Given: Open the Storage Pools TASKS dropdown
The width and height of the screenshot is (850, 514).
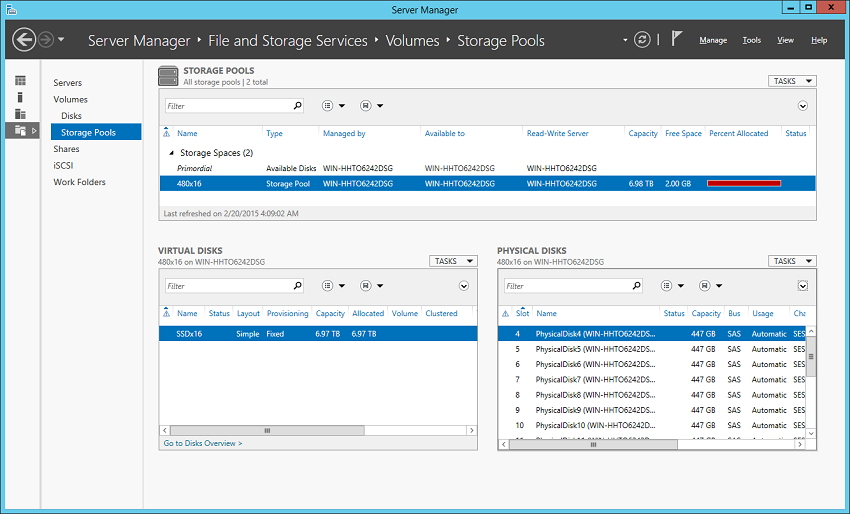Looking at the screenshot, I should (x=792, y=81).
